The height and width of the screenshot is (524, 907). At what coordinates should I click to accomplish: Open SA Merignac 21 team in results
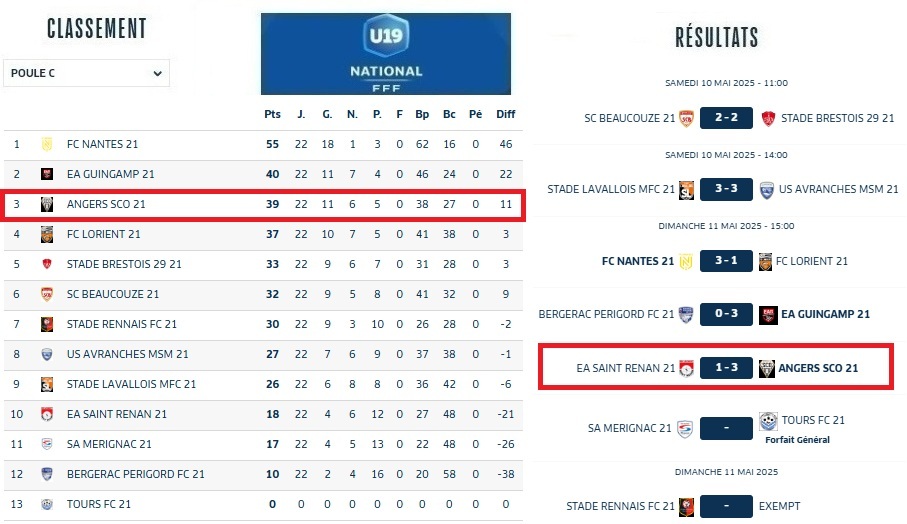coord(630,428)
